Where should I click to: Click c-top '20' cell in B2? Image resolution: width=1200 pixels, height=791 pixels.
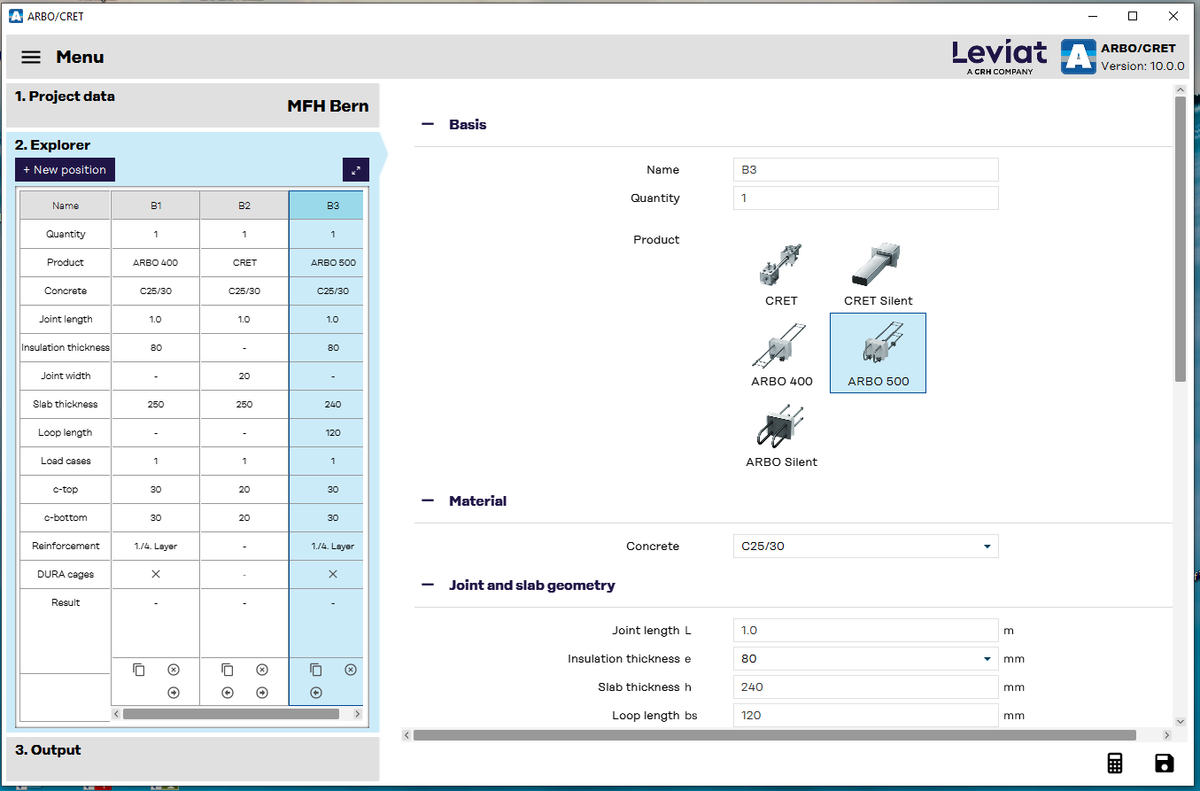[244, 489]
